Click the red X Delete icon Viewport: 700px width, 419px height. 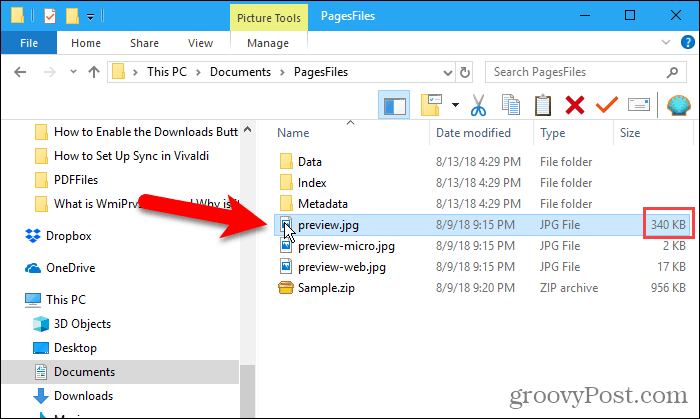coord(575,105)
